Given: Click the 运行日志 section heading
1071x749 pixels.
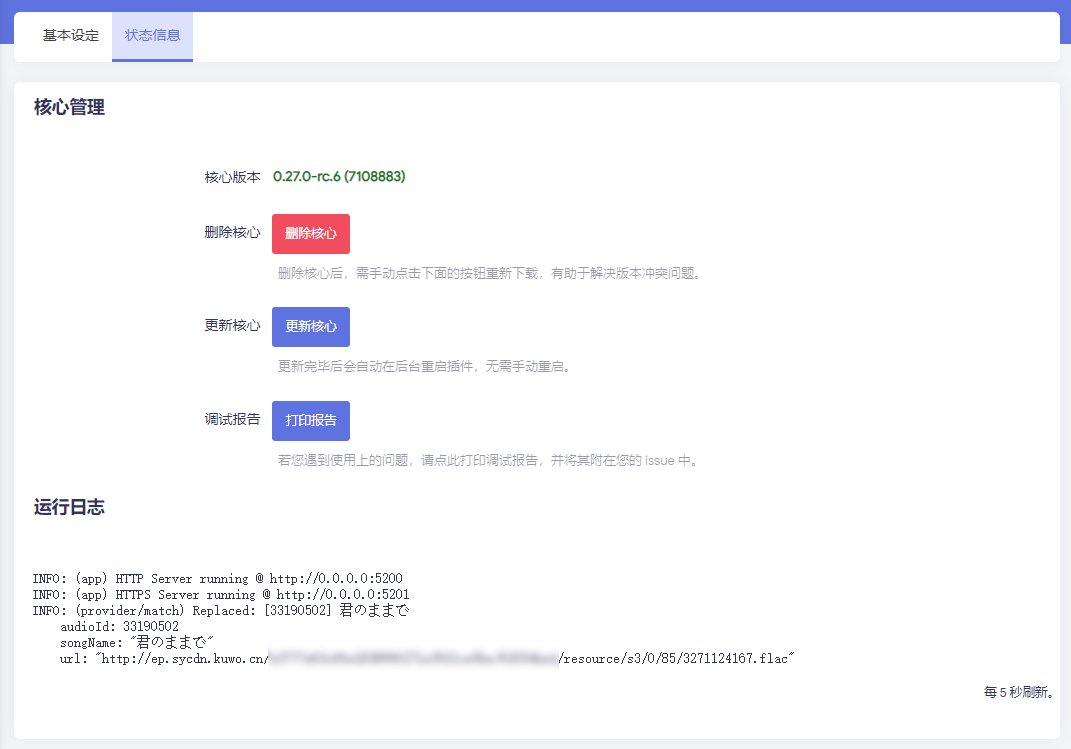Looking at the screenshot, I should 69,507.
